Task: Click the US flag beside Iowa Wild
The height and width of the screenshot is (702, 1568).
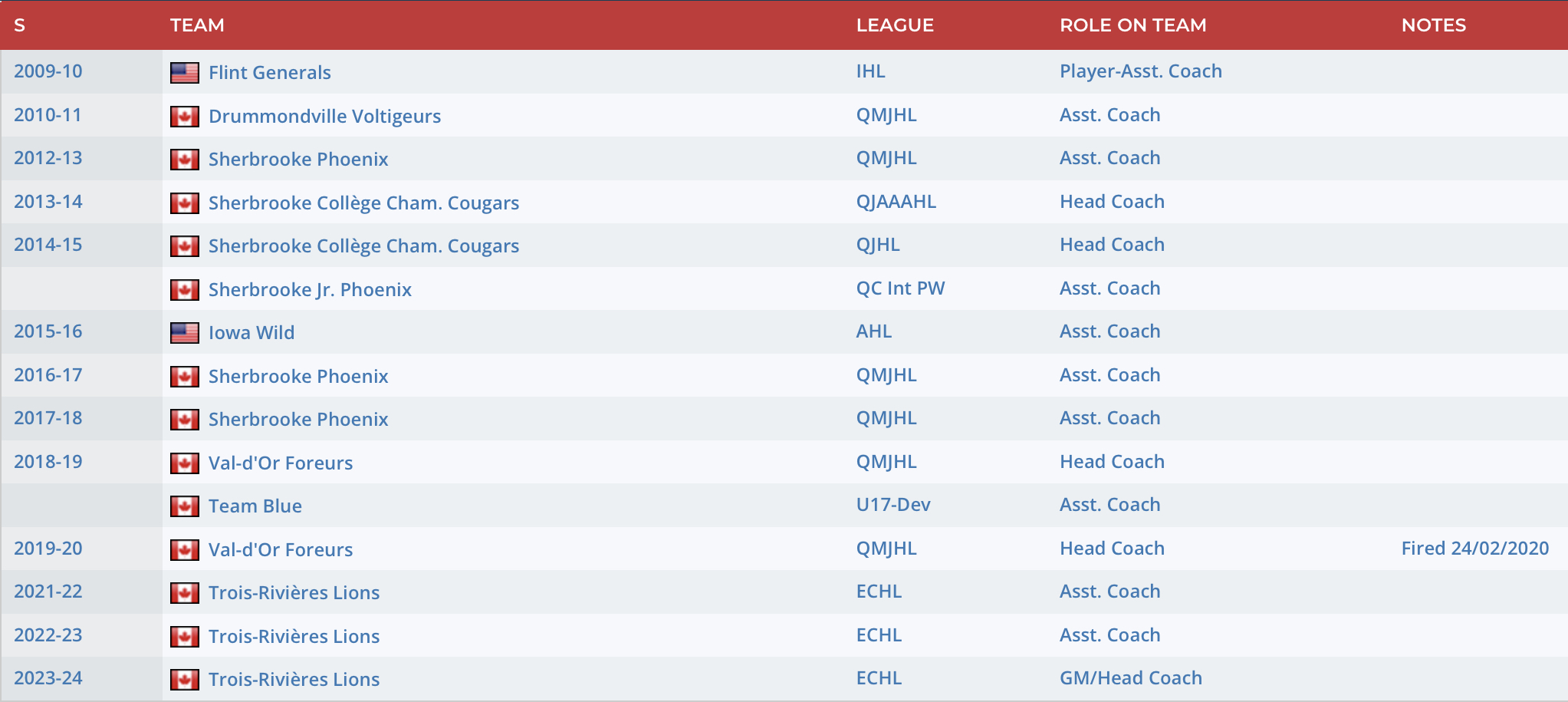Action: 185,333
